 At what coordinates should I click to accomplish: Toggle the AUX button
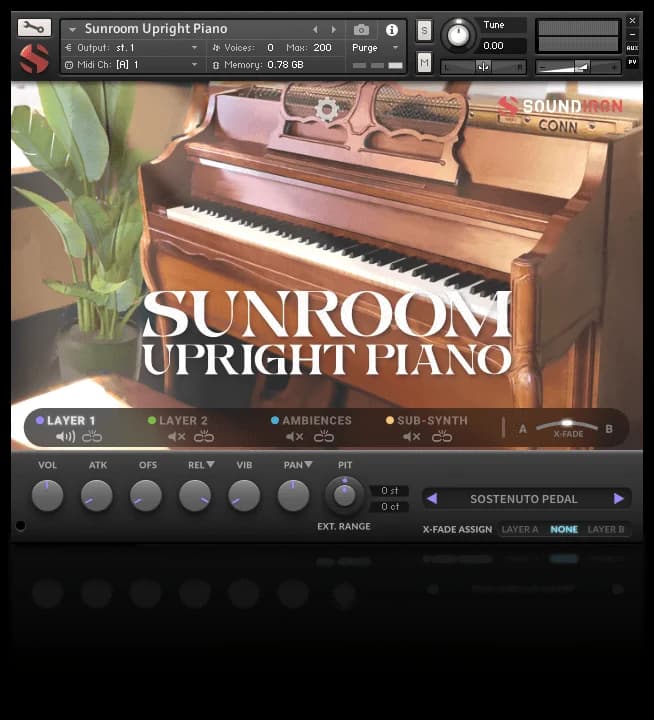[x=632, y=48]
